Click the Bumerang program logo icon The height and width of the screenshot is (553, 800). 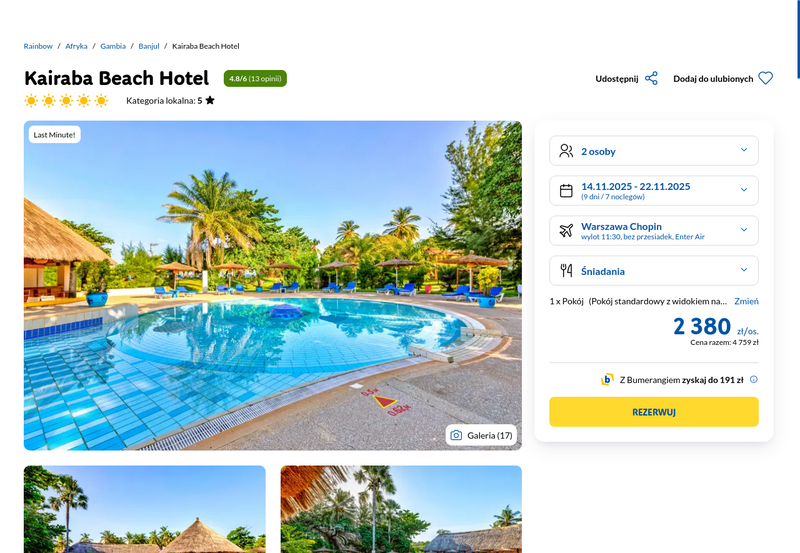click(607, 379)
